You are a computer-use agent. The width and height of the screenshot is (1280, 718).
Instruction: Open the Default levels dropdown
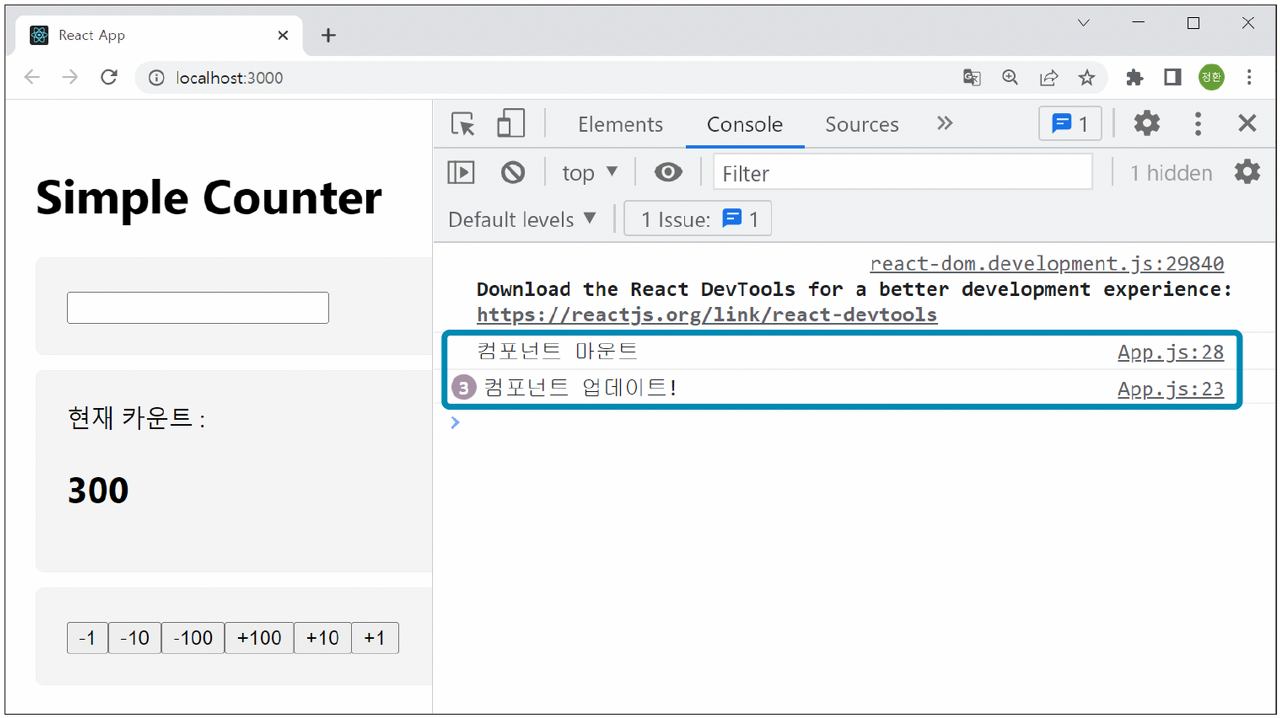pyautogui.click(x=522, y=219)
